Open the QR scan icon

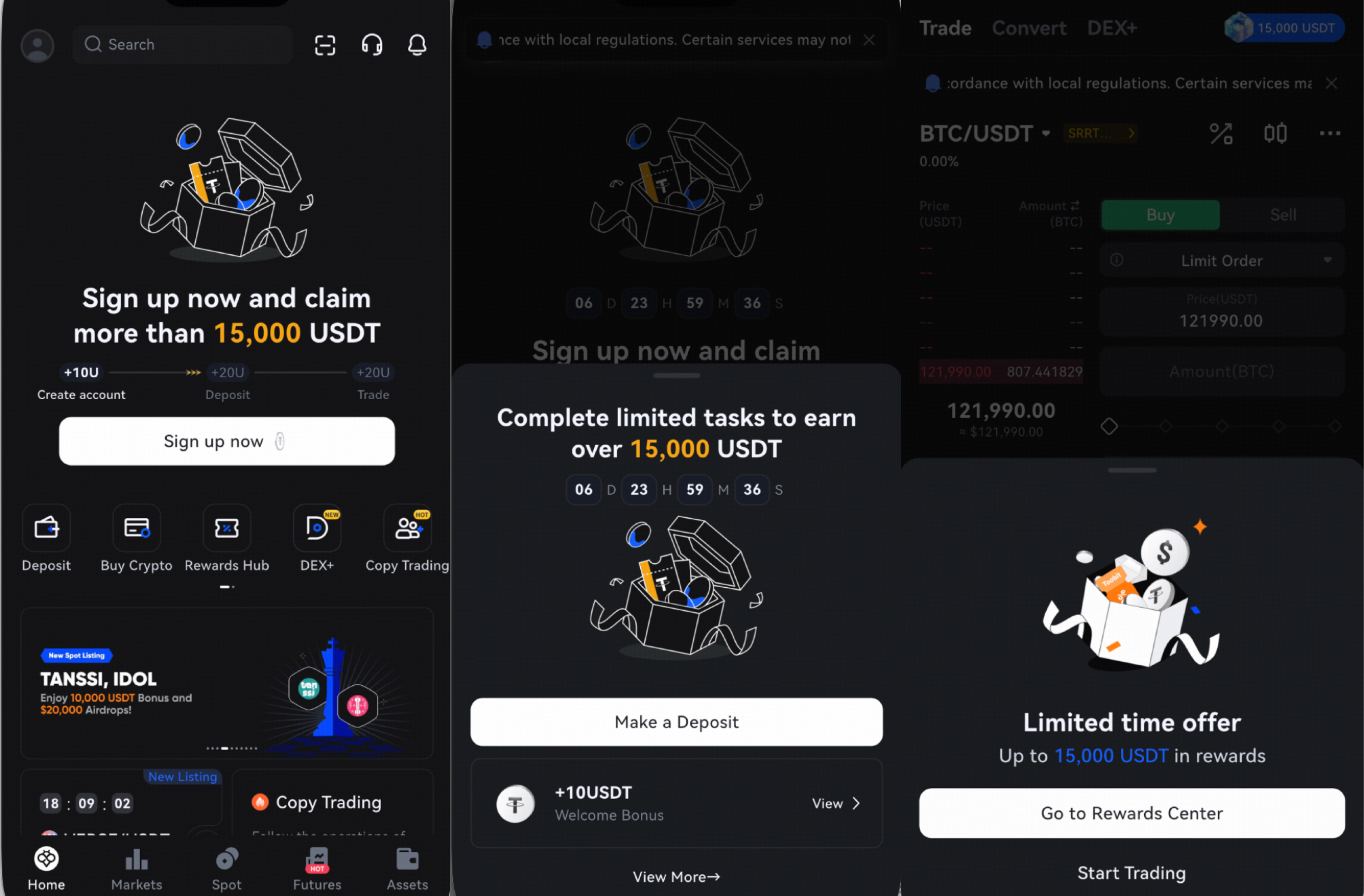(325, 45)
